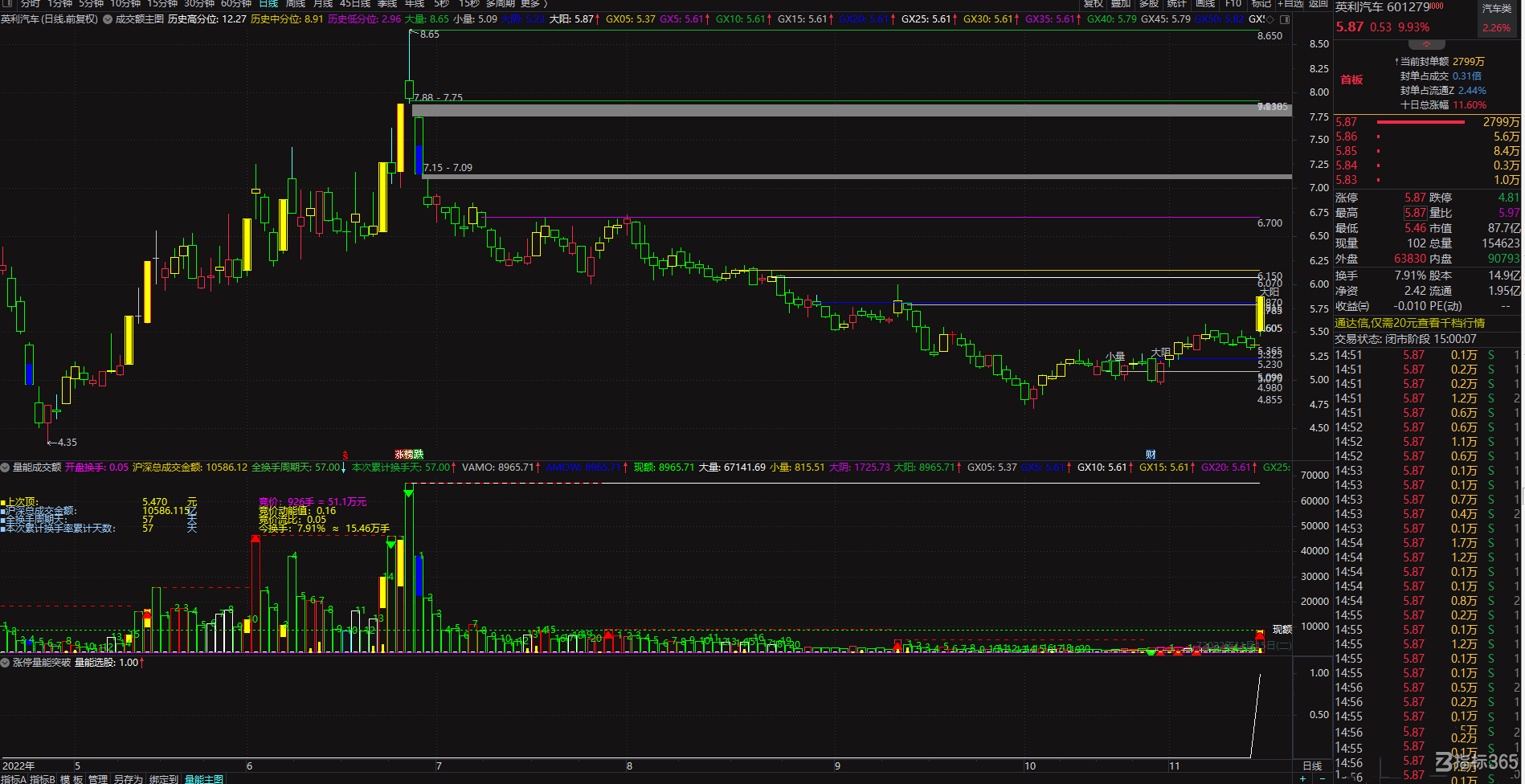The height and width of the screenshot is (784, 1525).
Task: Switch to 指标B tab
Action: [x=43, y=779]
